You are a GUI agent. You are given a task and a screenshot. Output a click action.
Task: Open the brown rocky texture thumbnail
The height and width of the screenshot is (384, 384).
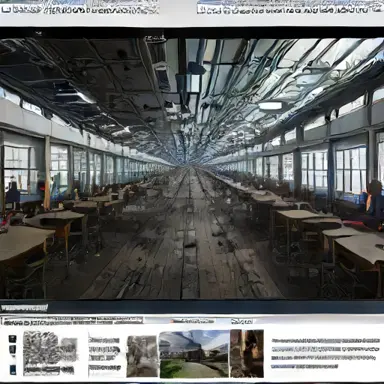pyautogui.click(x=247, y=353)
